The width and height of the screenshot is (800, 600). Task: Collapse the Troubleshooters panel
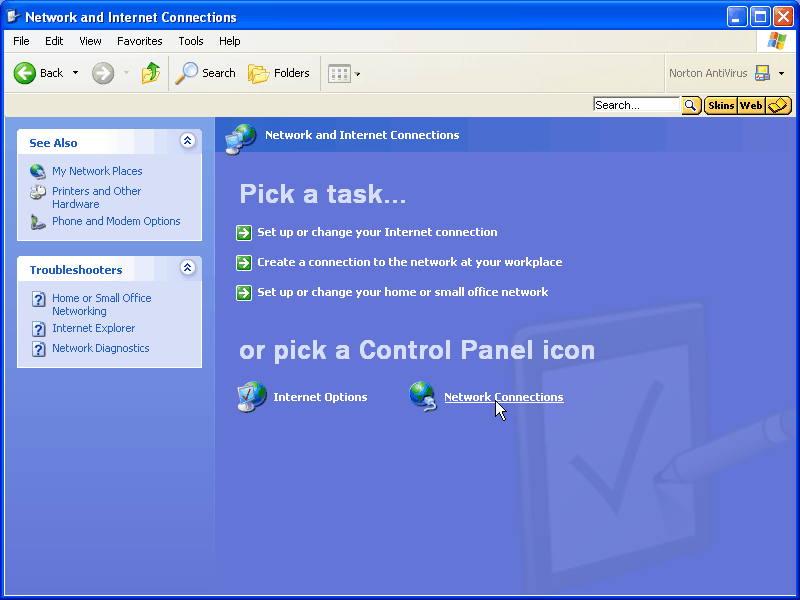(x=187, y=269)
